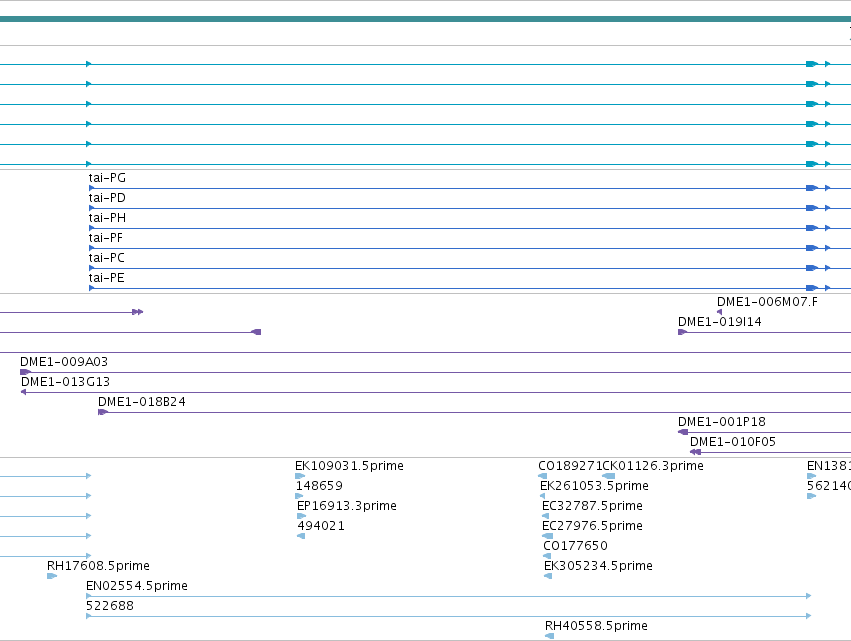This screenshot has width=851, height=641.
Task: Select the tai-PH transcript label
Action: tap(107, 218)
